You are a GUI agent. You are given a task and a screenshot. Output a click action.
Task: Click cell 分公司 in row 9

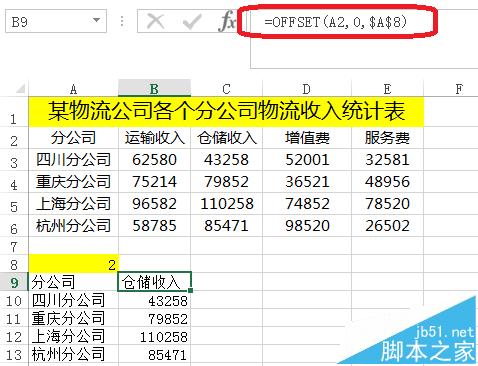74,282
